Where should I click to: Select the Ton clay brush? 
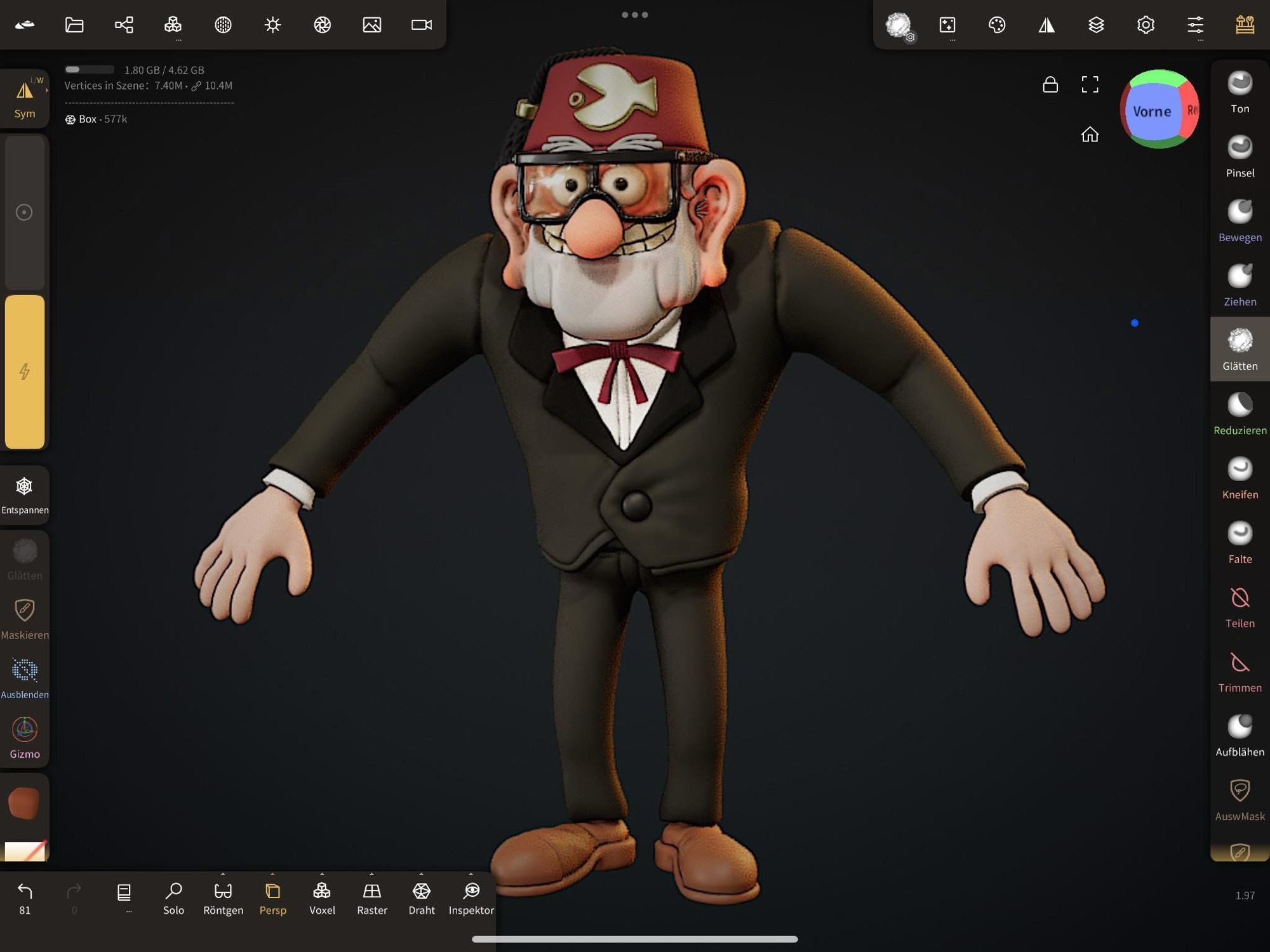(x=1240, y=93)
